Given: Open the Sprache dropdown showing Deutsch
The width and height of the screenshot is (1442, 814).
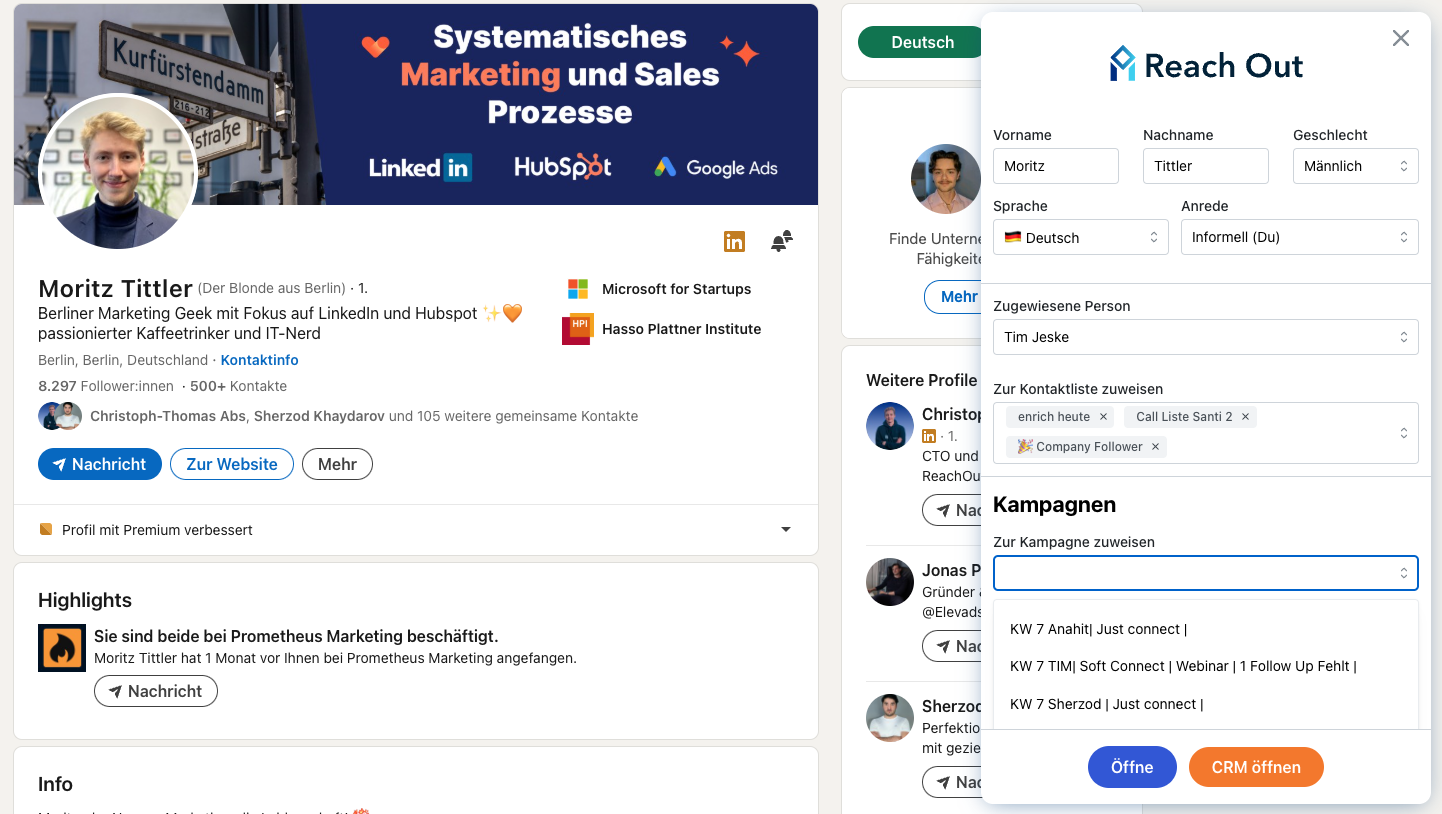Looking at the screenshot, I should pos(1080,237).
